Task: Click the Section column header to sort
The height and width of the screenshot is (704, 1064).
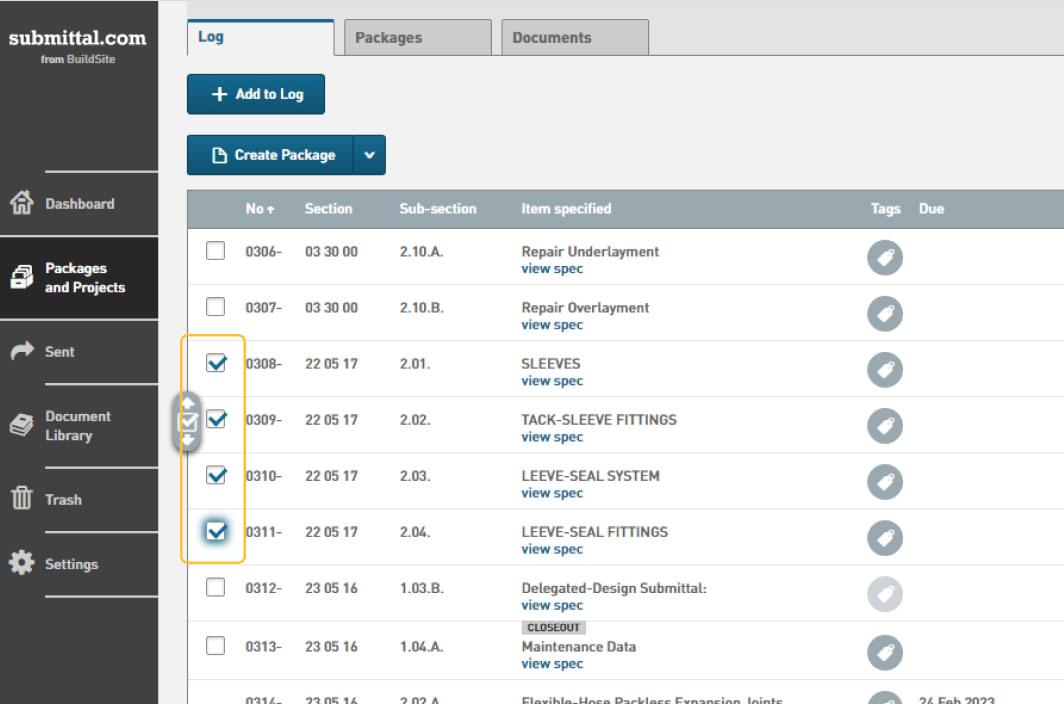Action: point(328,209)
